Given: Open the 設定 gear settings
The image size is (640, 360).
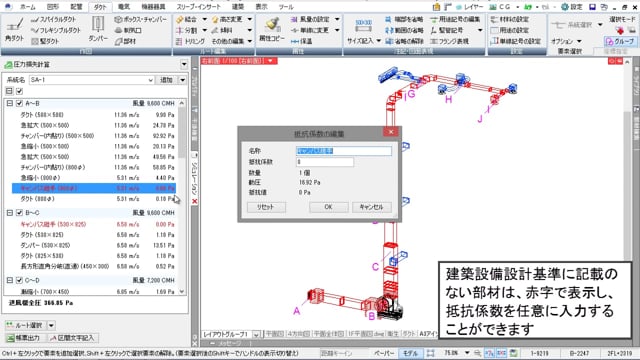Looking at the screenshot, I should (x=571, y=7).
